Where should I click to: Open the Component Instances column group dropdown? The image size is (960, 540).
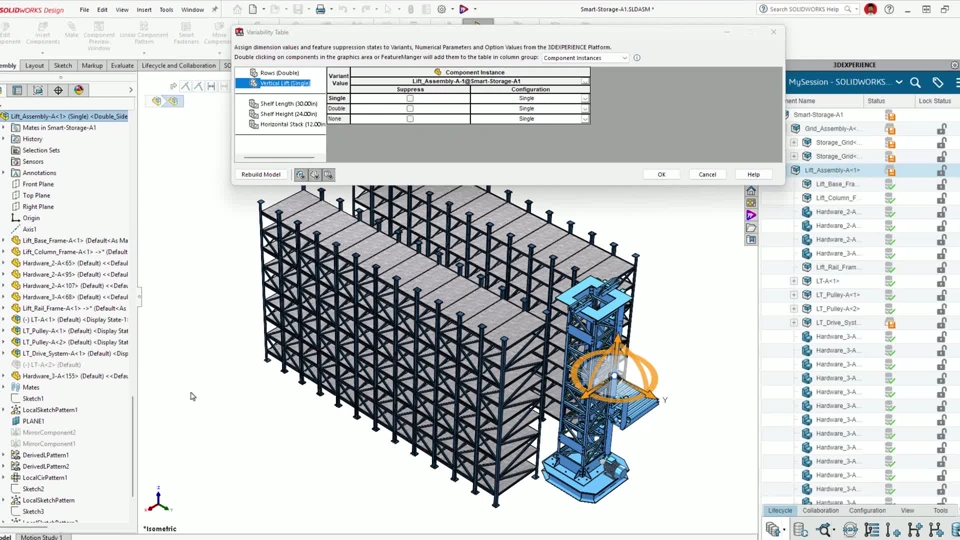(x=585, y=58)
